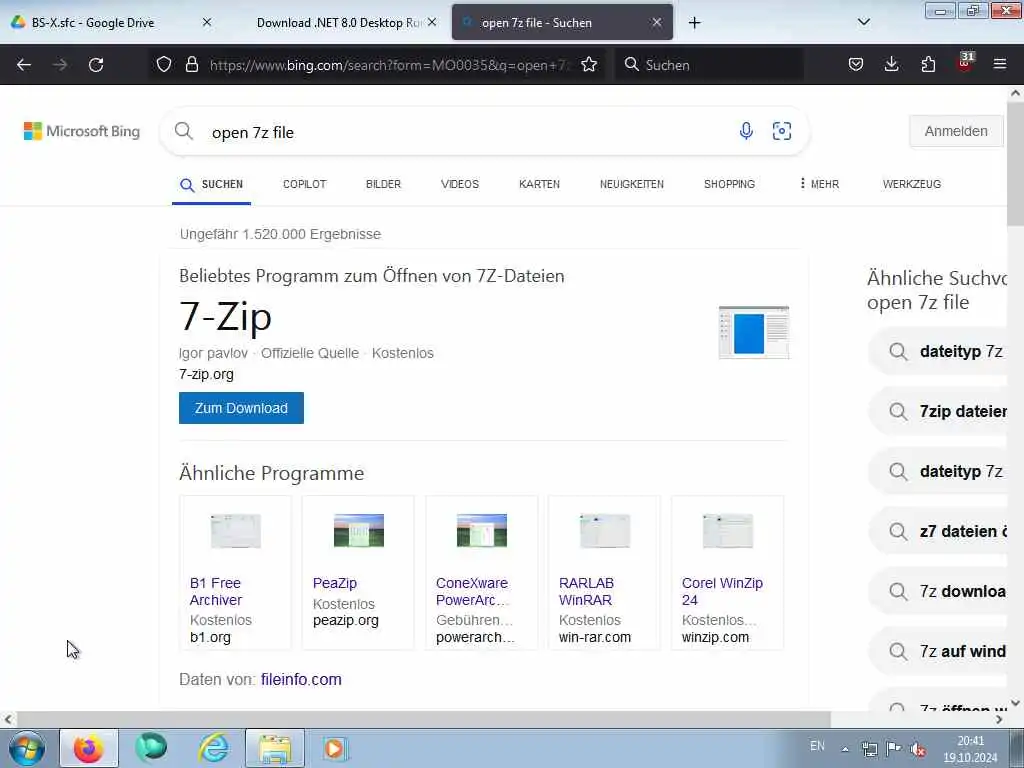Open the network tray icon
This screenshot has width=1024, height=768.
coord(869,749)
